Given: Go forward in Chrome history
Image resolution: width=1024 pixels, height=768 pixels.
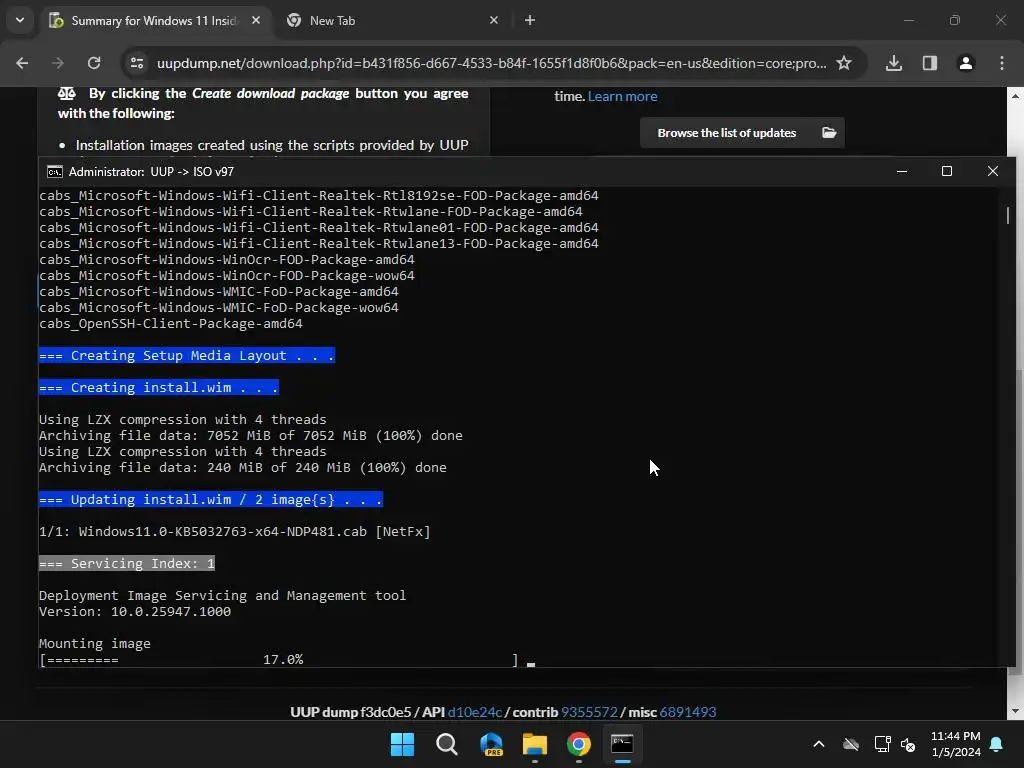Looking at the screenshot, I should [58, 63].
